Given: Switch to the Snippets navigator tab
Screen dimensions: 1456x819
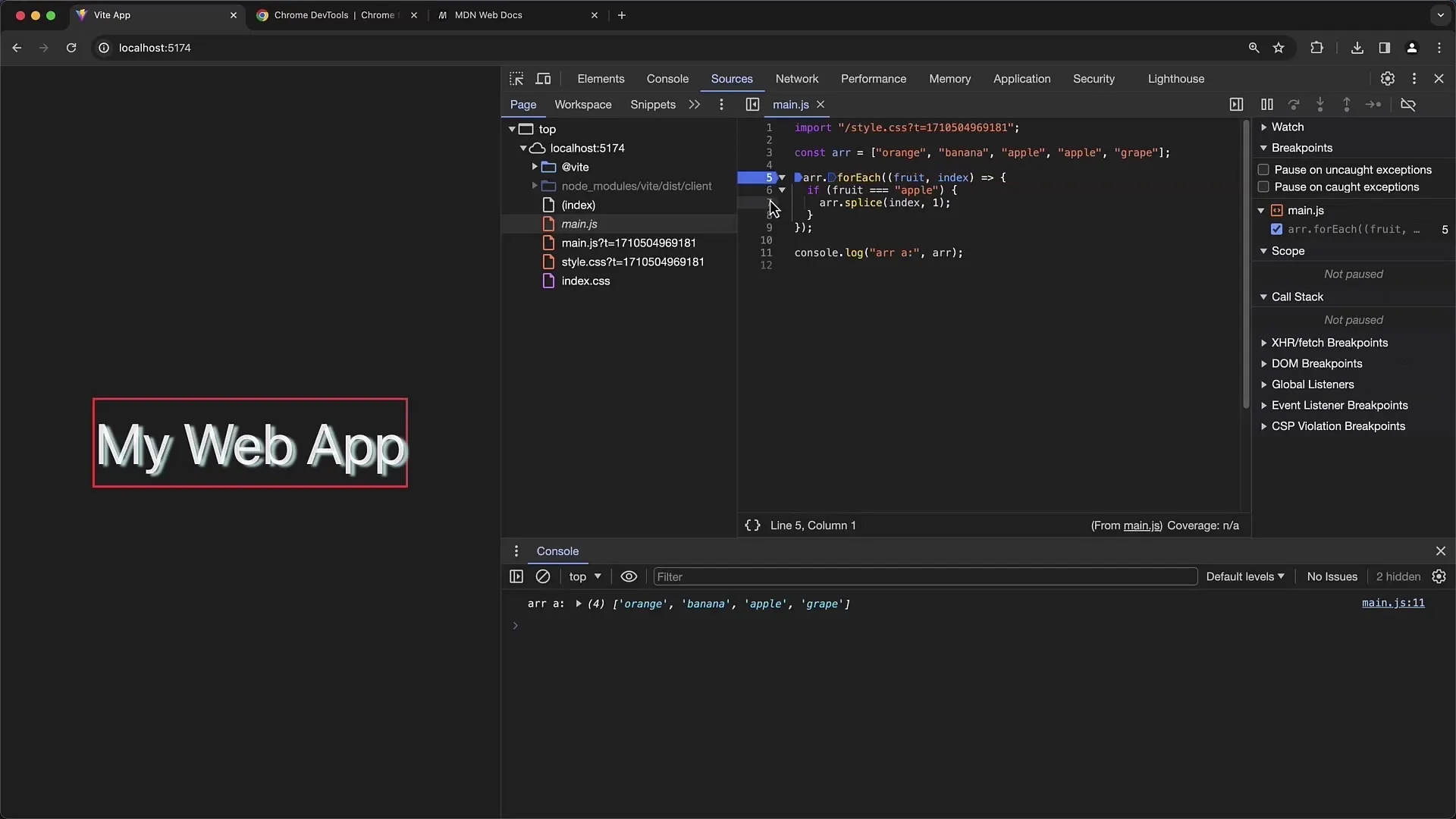Looking at the screenshot, I should (x=653, y=105).
